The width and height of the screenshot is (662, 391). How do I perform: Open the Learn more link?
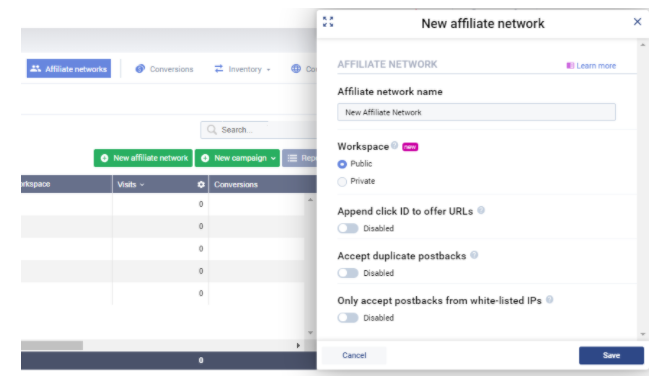pyautogui.click(x=591, y=66)
